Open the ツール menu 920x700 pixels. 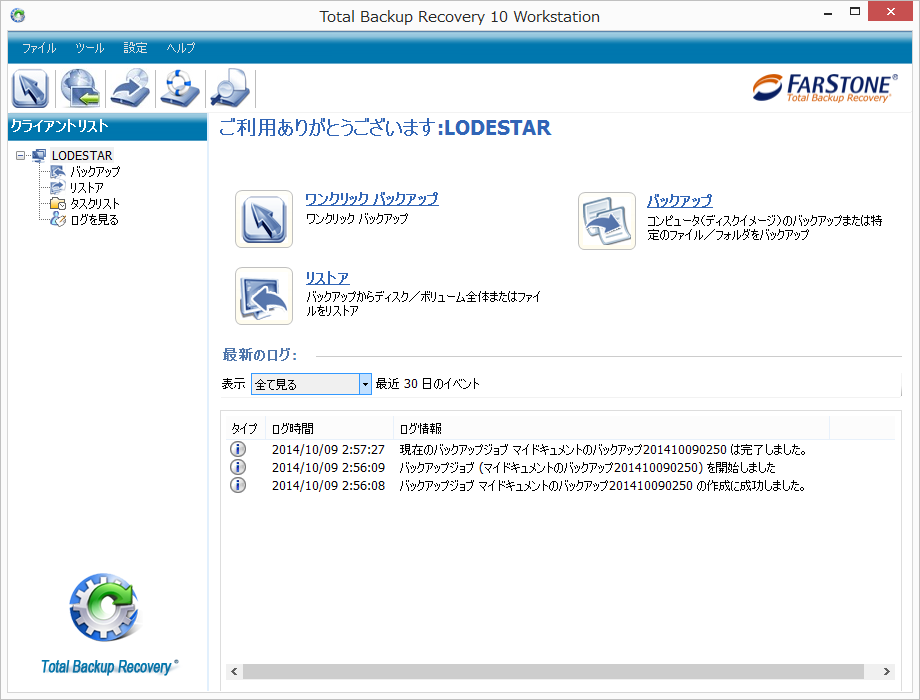point(89,47)
